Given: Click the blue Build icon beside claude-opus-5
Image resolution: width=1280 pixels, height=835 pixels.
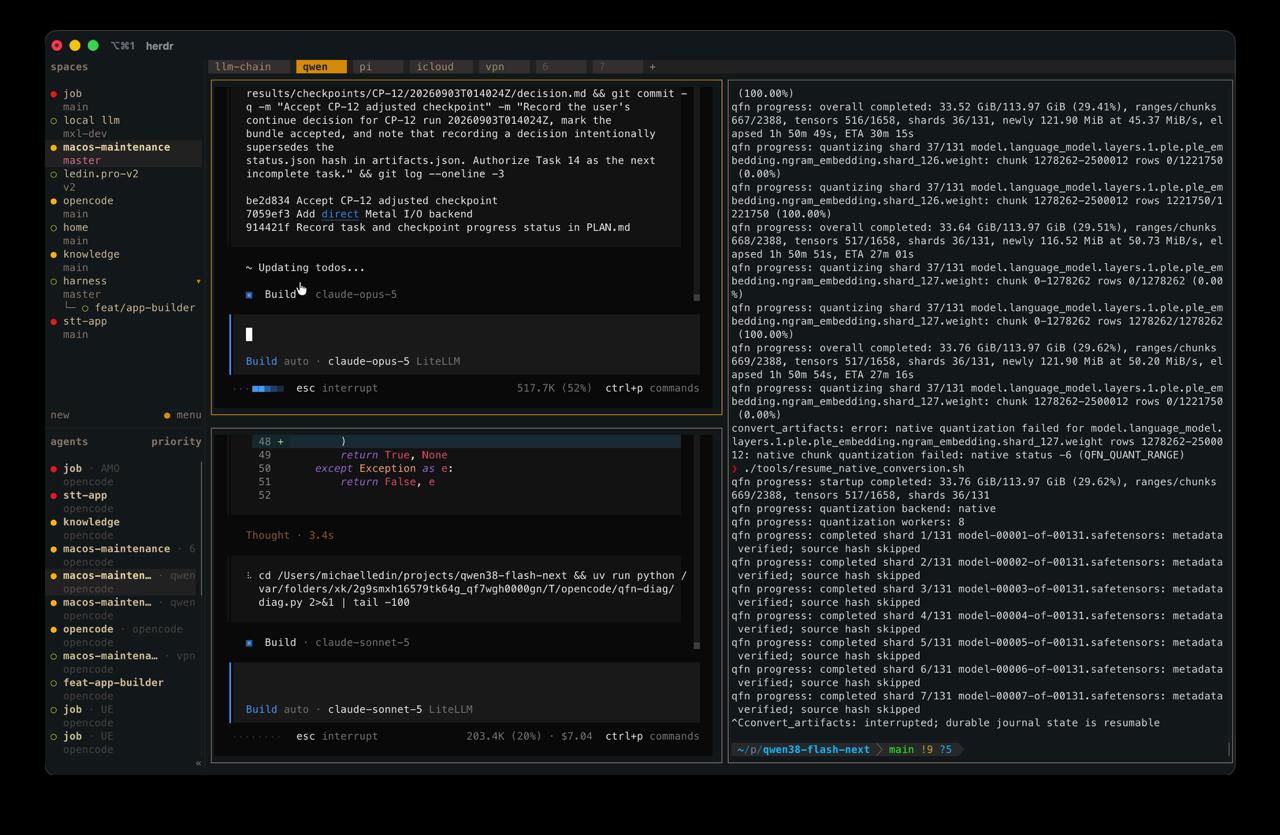Looking at the screenshot, I should 249,295.
